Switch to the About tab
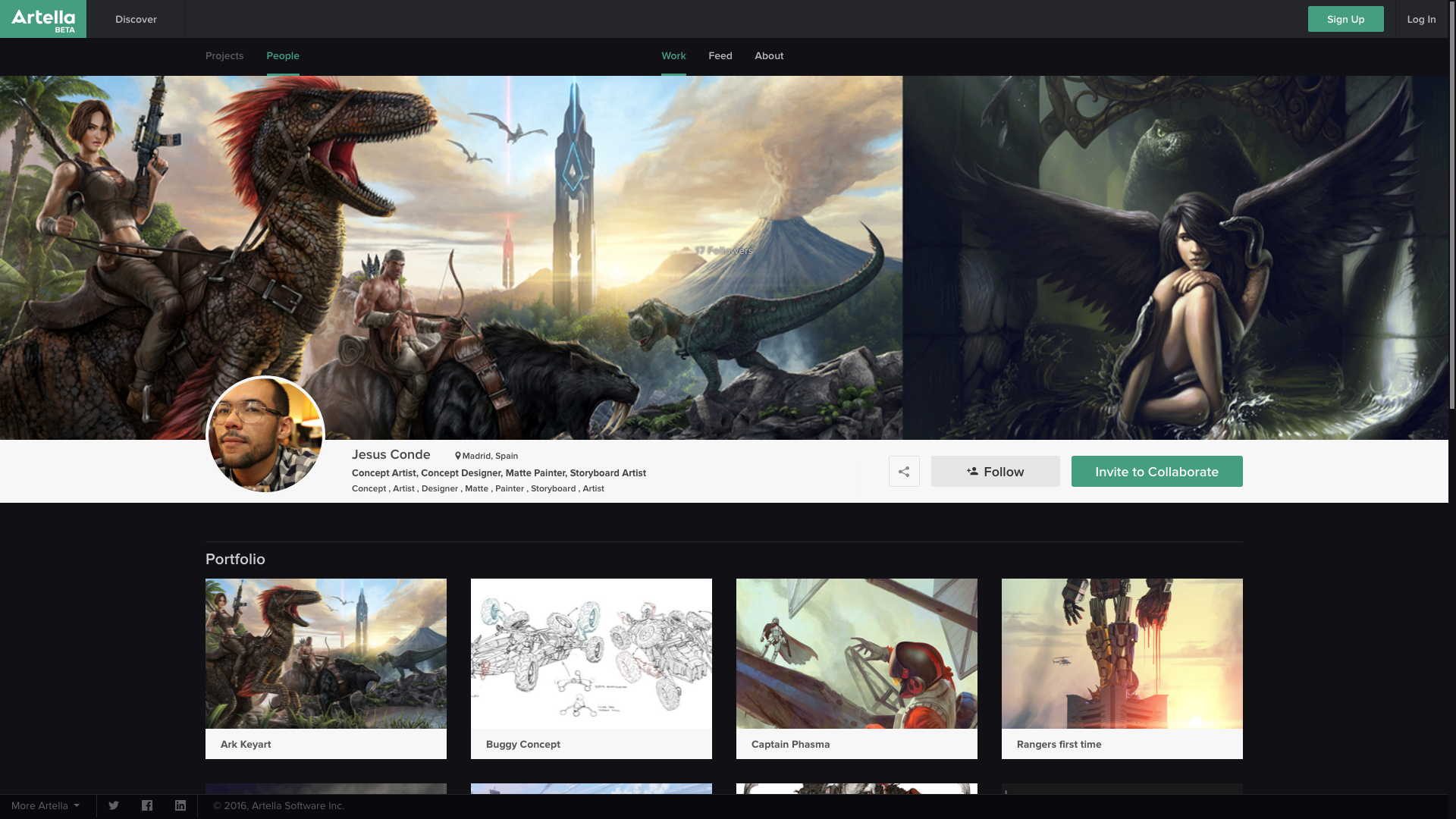The image size is (1456, 819). 769,56
